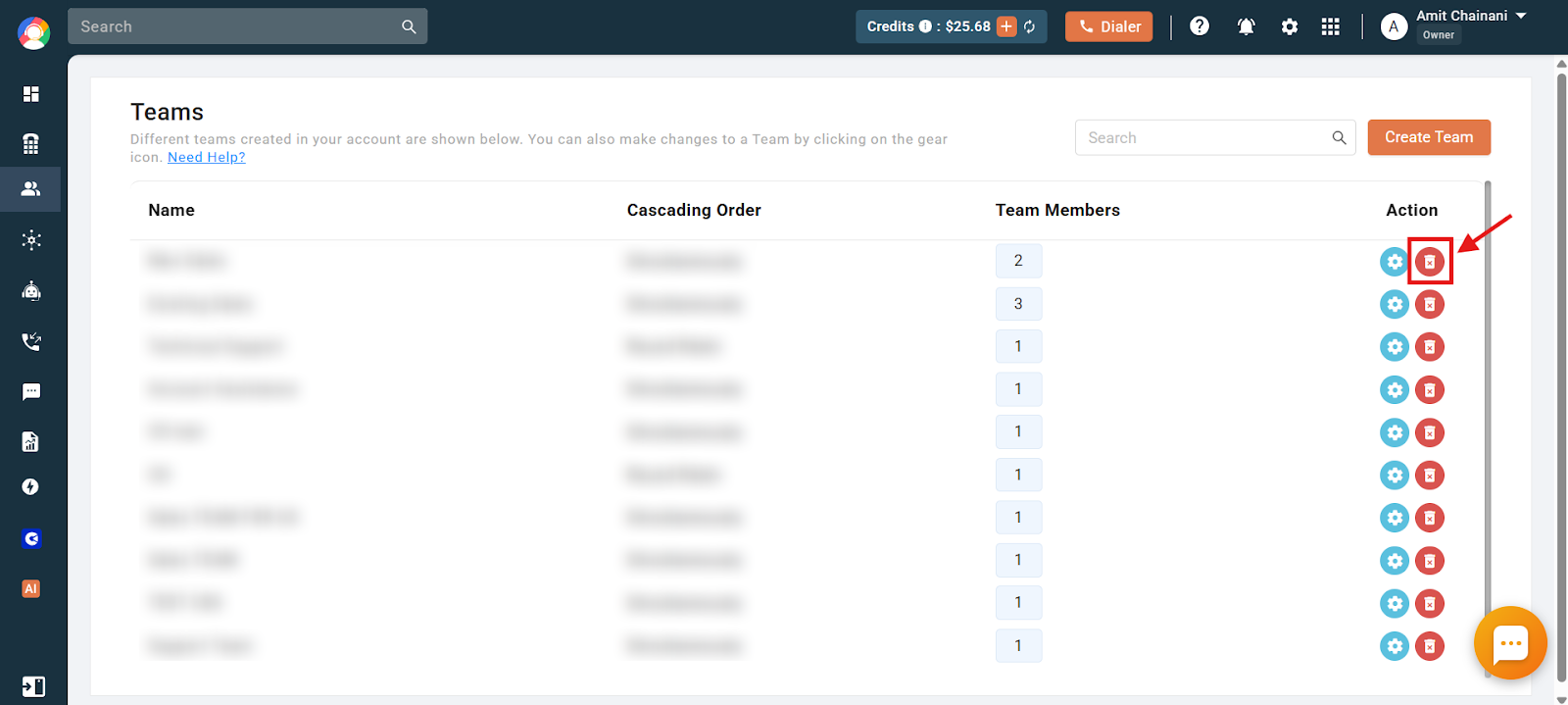Open the help question mark icon

tap(1200, 26)
